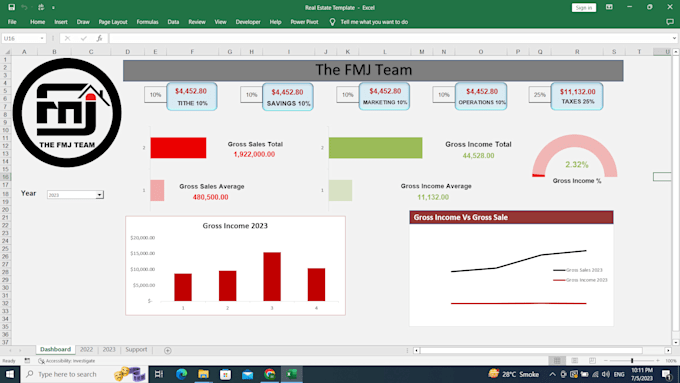The image size is (680, 383).
Task: Open Customize Quick Access Toolbar arrow
Action: (x=53, y=8)
